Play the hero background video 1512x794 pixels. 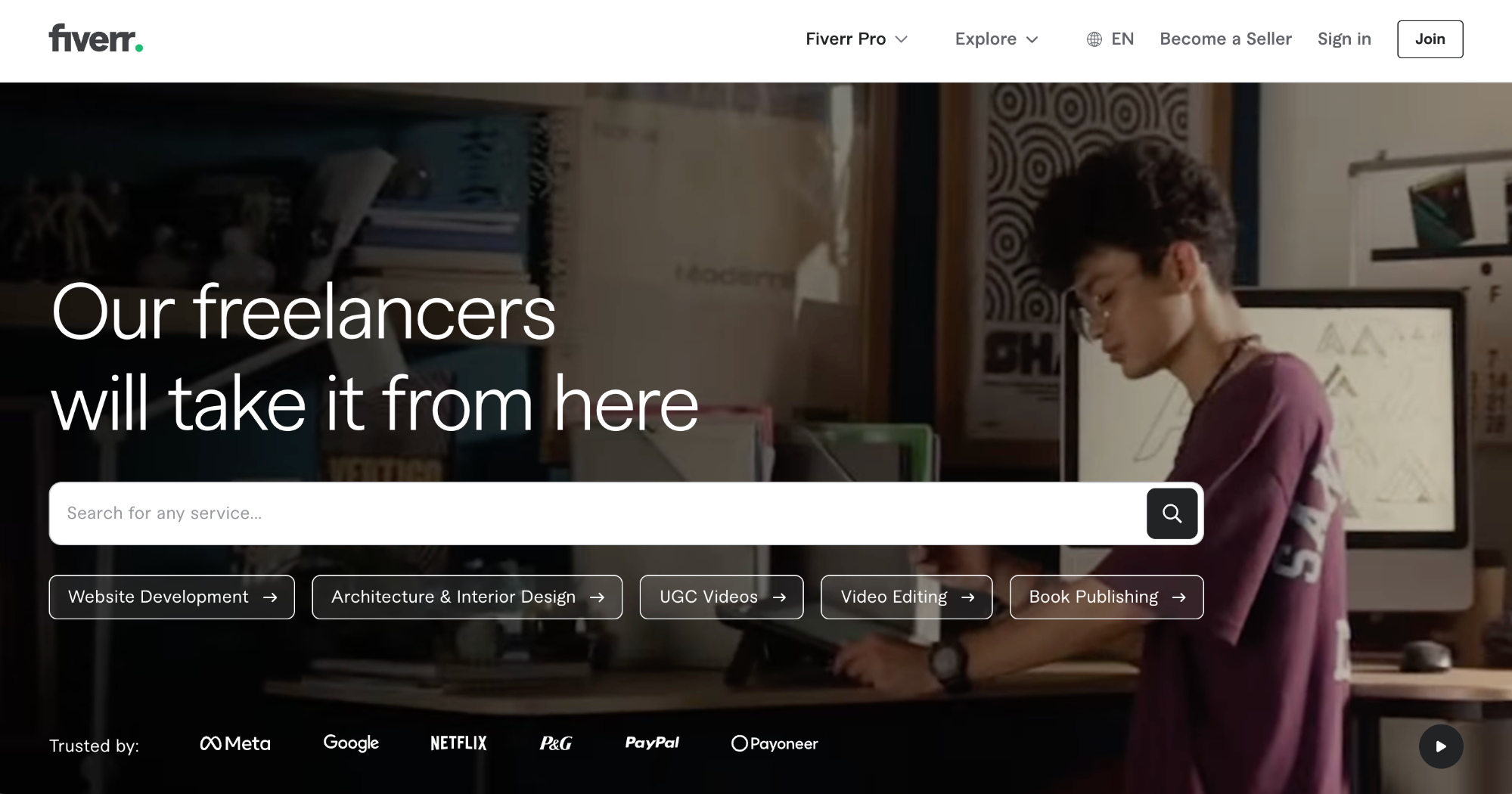[1440, 746]
